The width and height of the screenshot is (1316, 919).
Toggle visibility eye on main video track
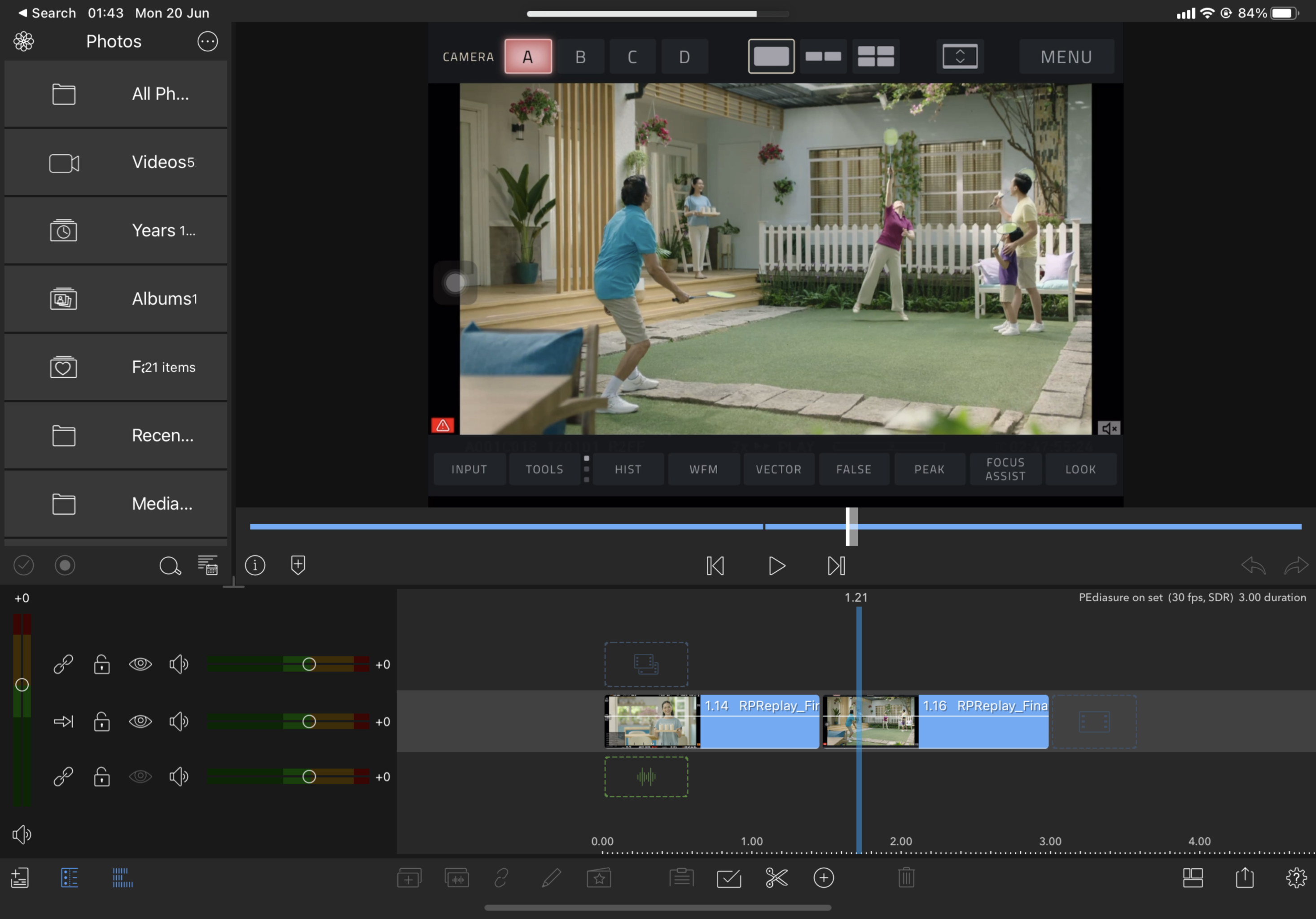click(140, 722)
